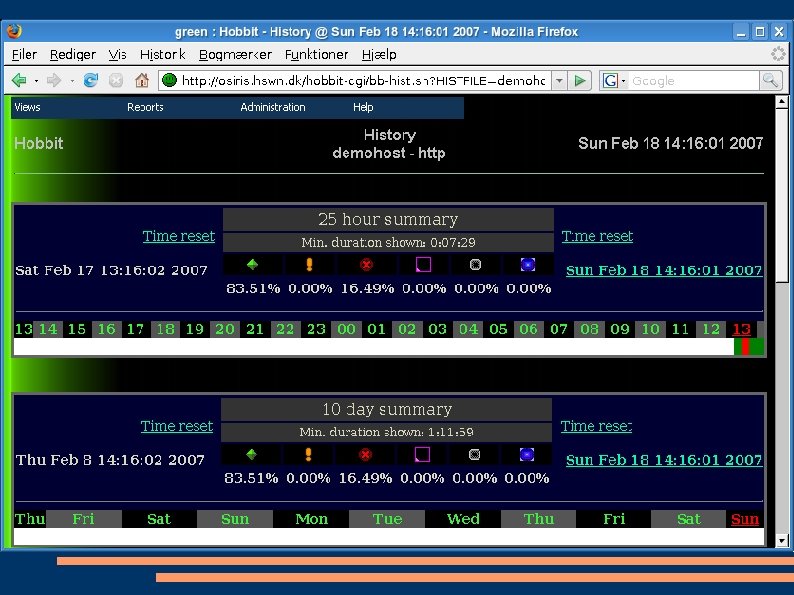The height and width of the screenshot is (595, 794).
Task: Click in the URL address field
Action: [x=363, y=81]
